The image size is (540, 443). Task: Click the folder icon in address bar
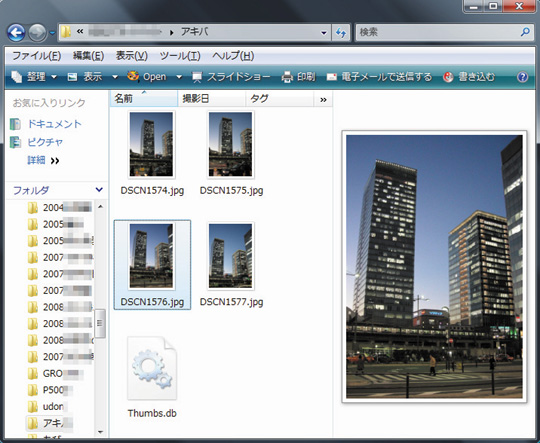point(65,32)
